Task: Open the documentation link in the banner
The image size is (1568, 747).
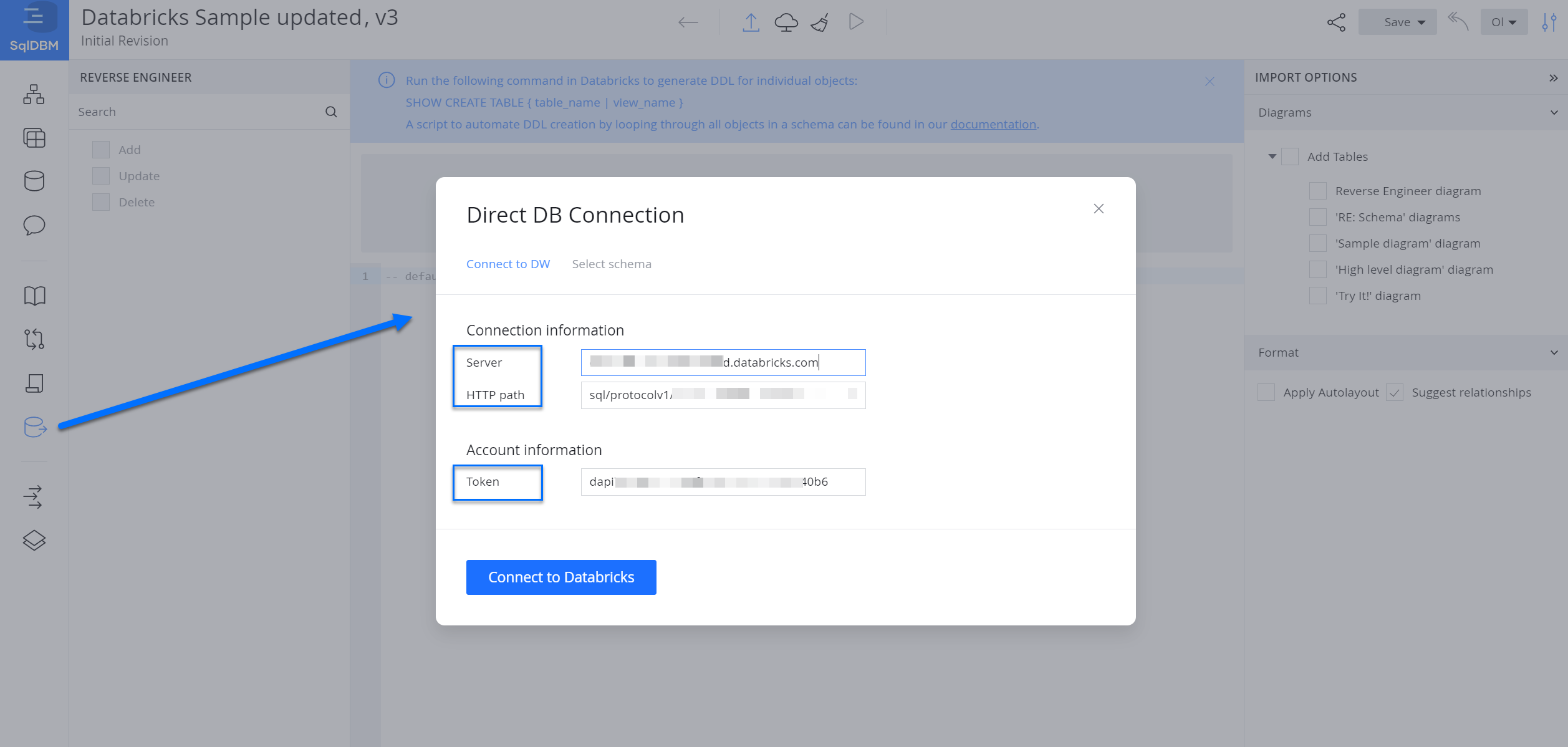Action: (994, 124)
